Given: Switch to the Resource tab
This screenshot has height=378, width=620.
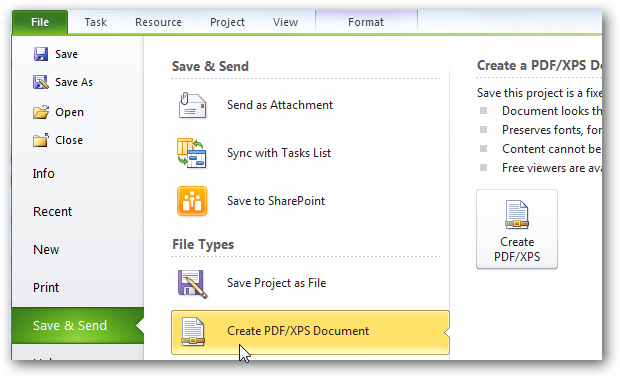Looking at the screenshot, I should (x=158, y=22).
